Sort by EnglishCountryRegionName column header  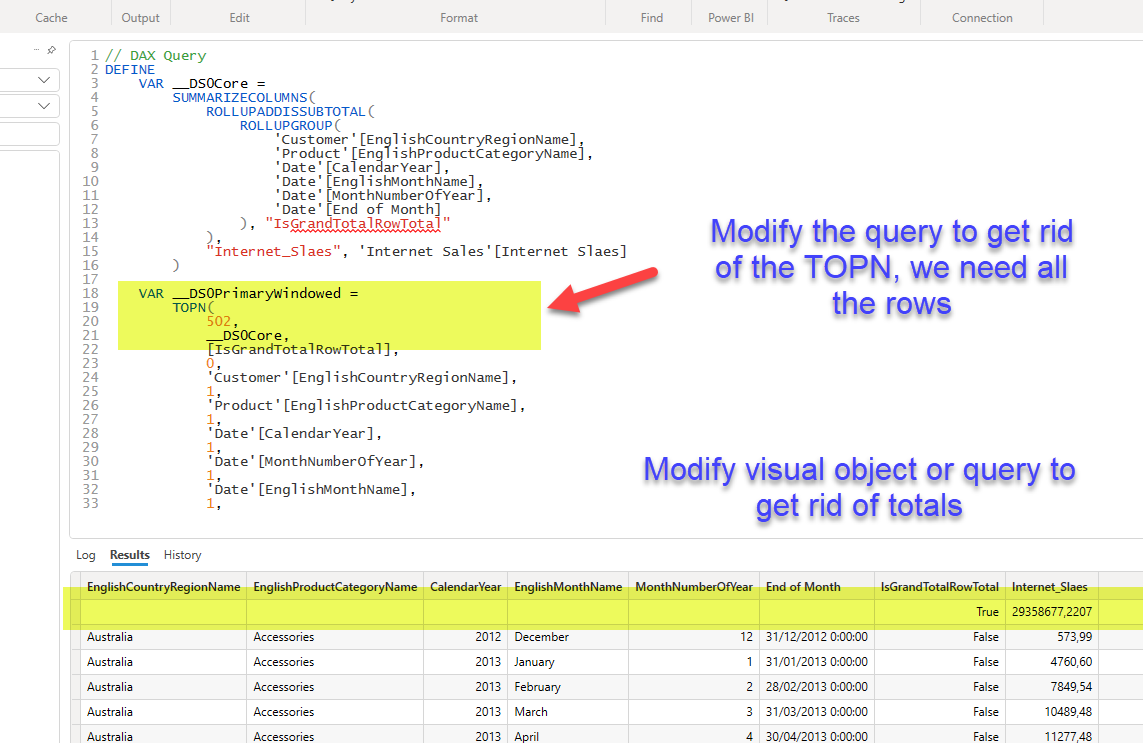[163, 587]
